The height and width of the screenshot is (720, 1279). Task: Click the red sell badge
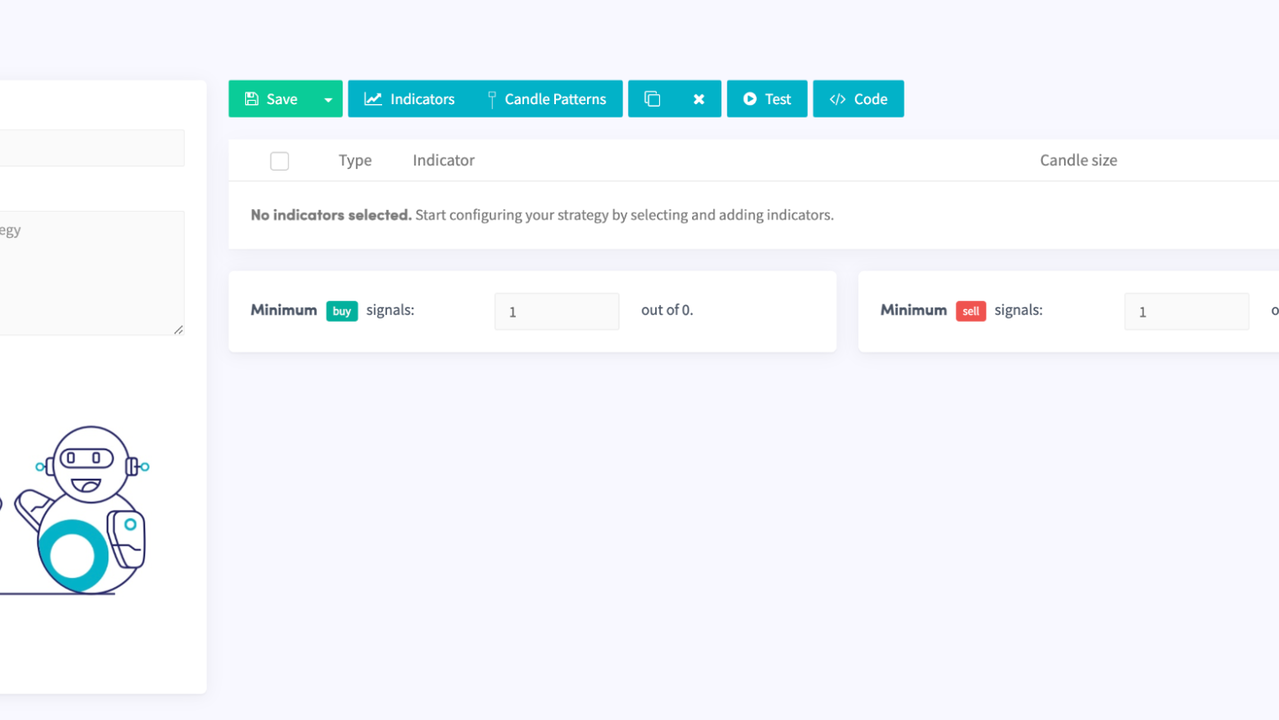pos(970,311)
